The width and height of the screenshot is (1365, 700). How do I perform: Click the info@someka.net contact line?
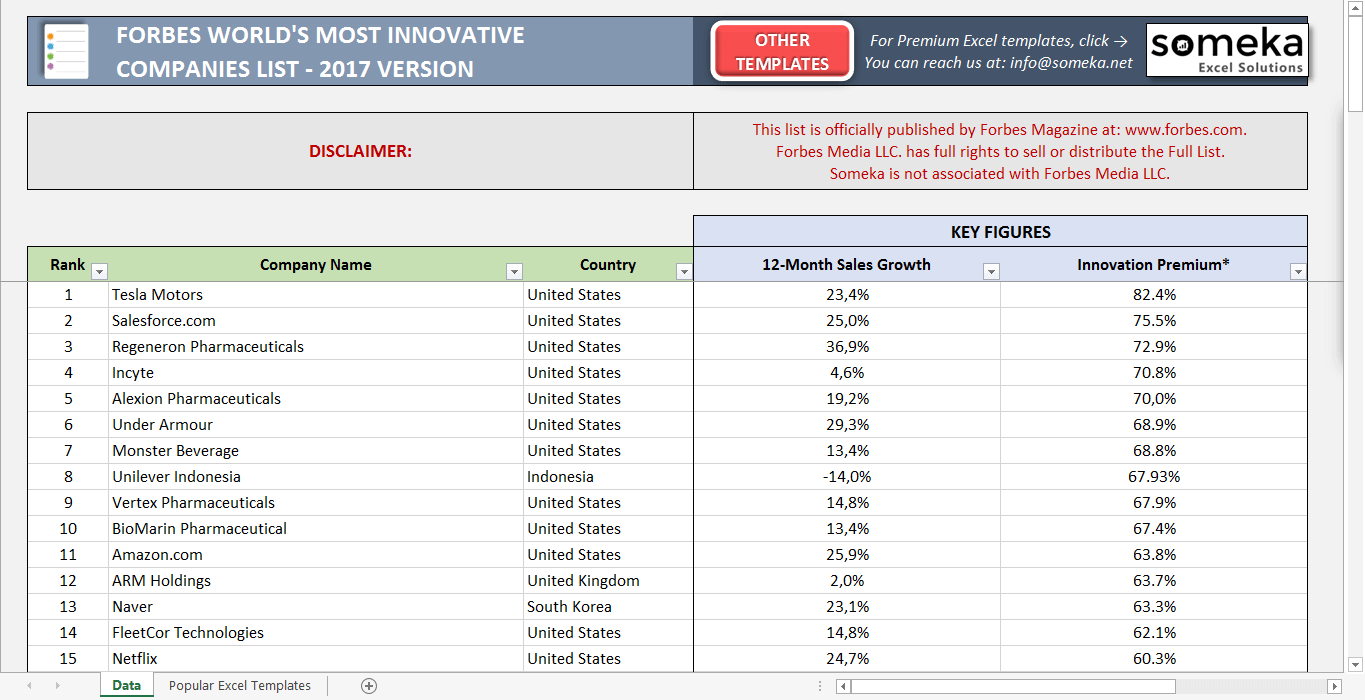(x=999, y=63)
